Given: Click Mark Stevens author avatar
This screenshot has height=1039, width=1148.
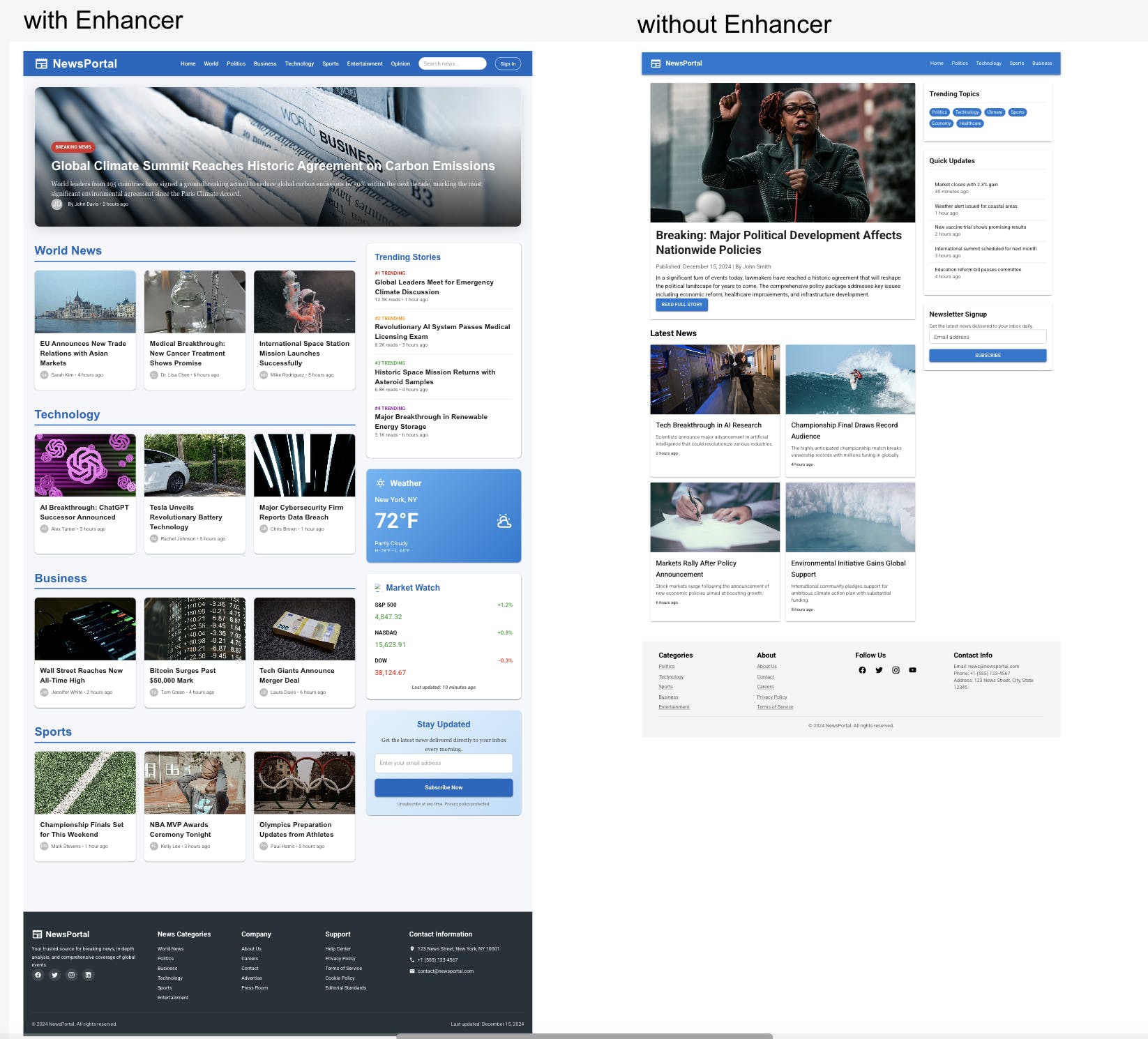Looking at the screenshot, I should pyautogui.click(x=44, y=846).
